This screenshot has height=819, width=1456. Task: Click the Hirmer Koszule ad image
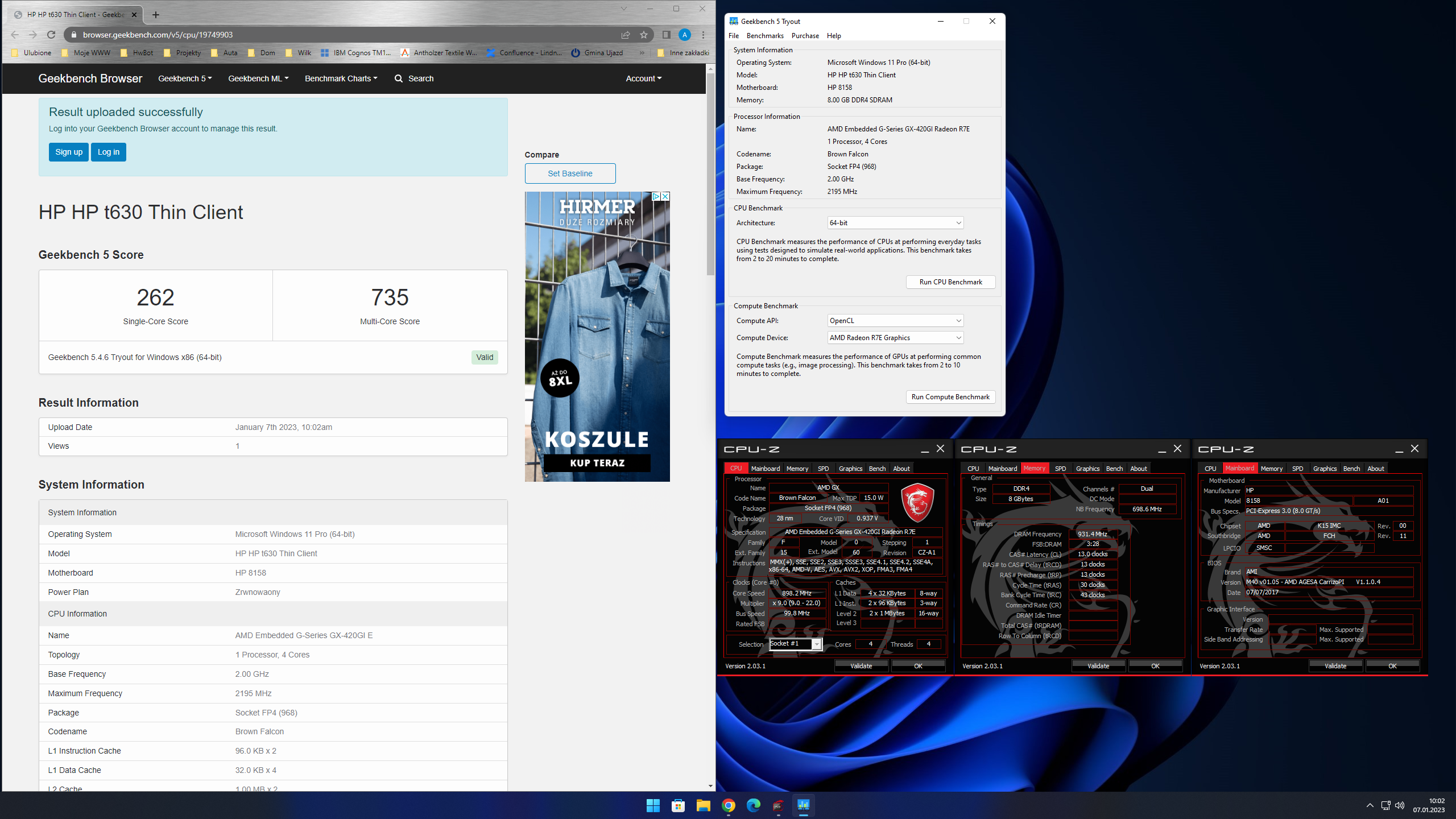tap(597, 337)
